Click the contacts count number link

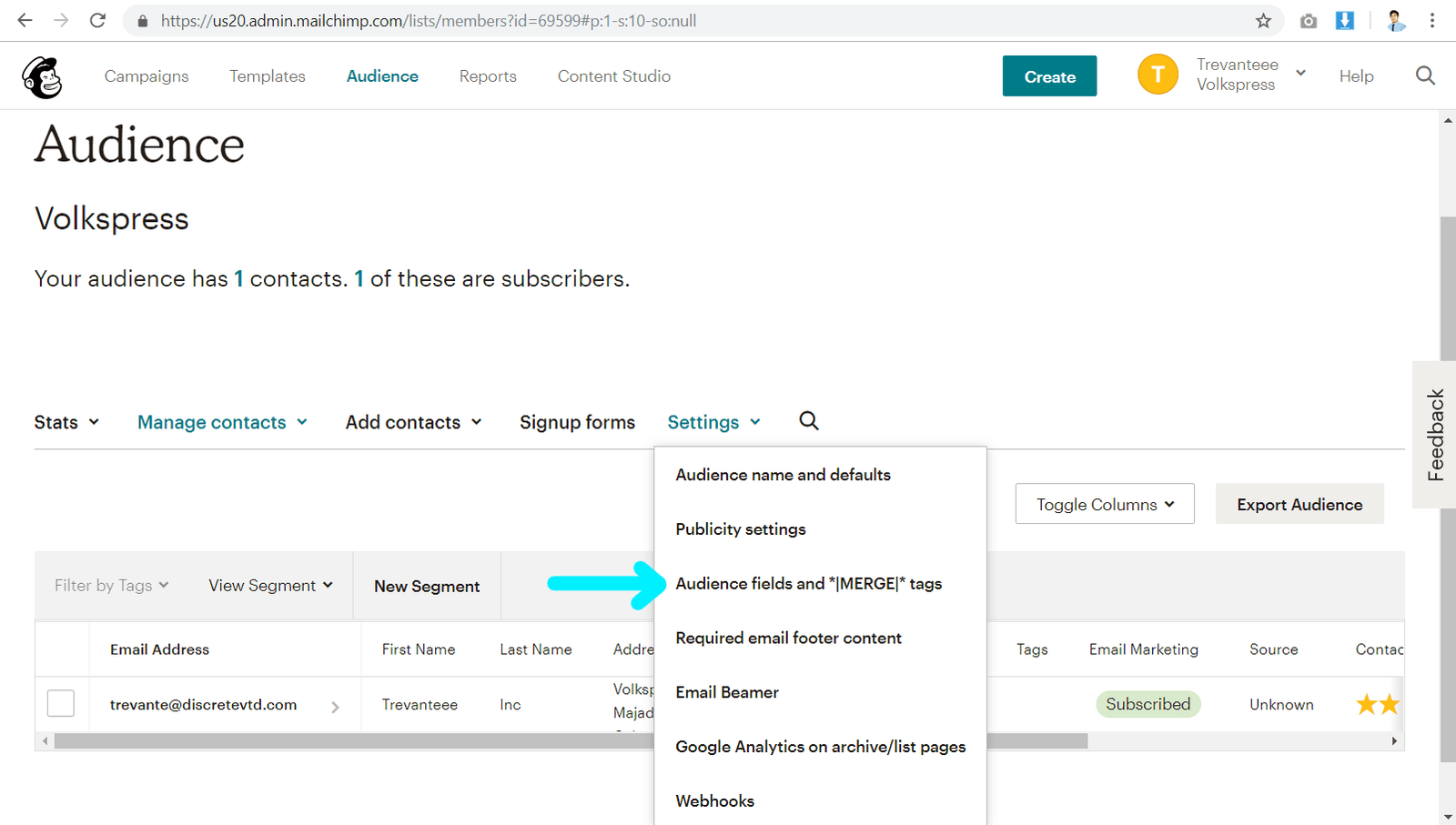pyautogui.click(x=238, y=279)
